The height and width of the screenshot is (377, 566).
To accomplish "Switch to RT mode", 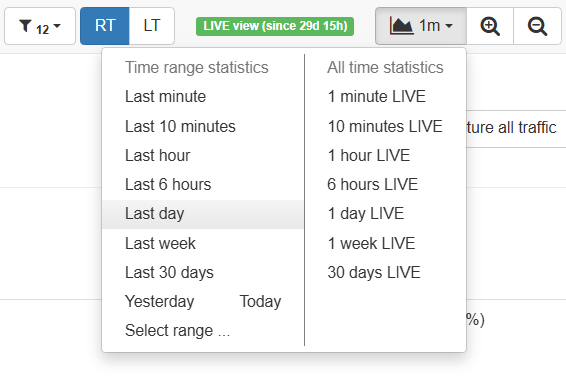I will pos(105,26).
